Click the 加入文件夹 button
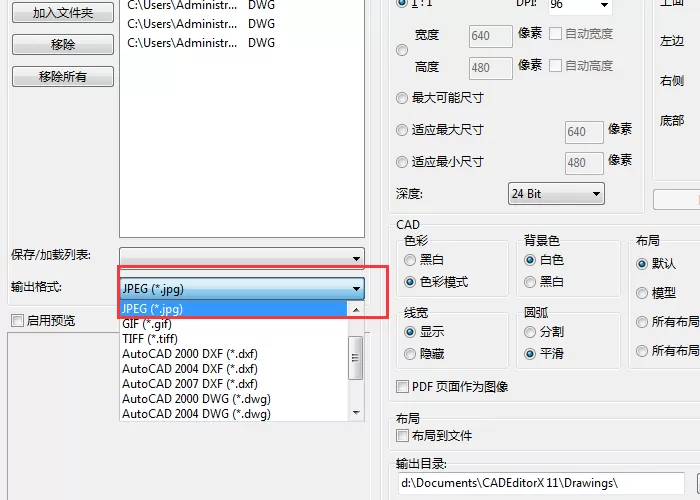700x500 pixels. (63, 12)
